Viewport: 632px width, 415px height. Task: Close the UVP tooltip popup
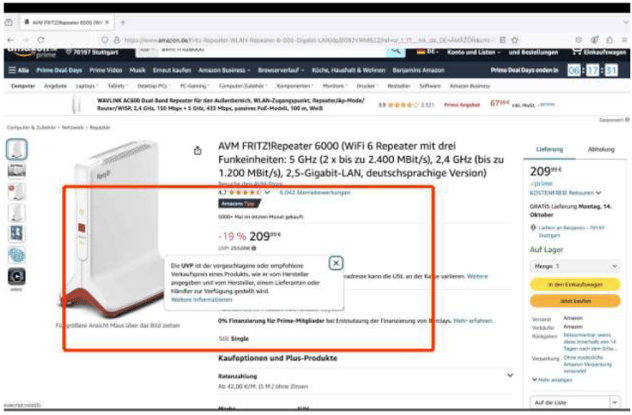[336, 264]
